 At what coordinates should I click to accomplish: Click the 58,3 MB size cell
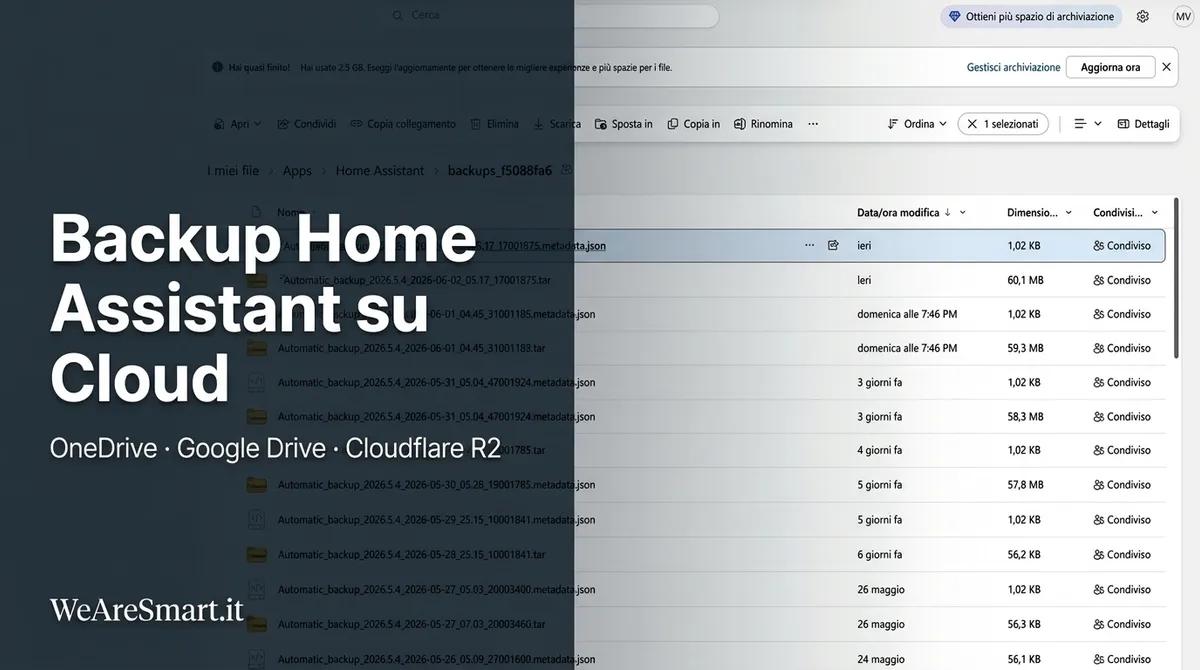(1025, 416)
